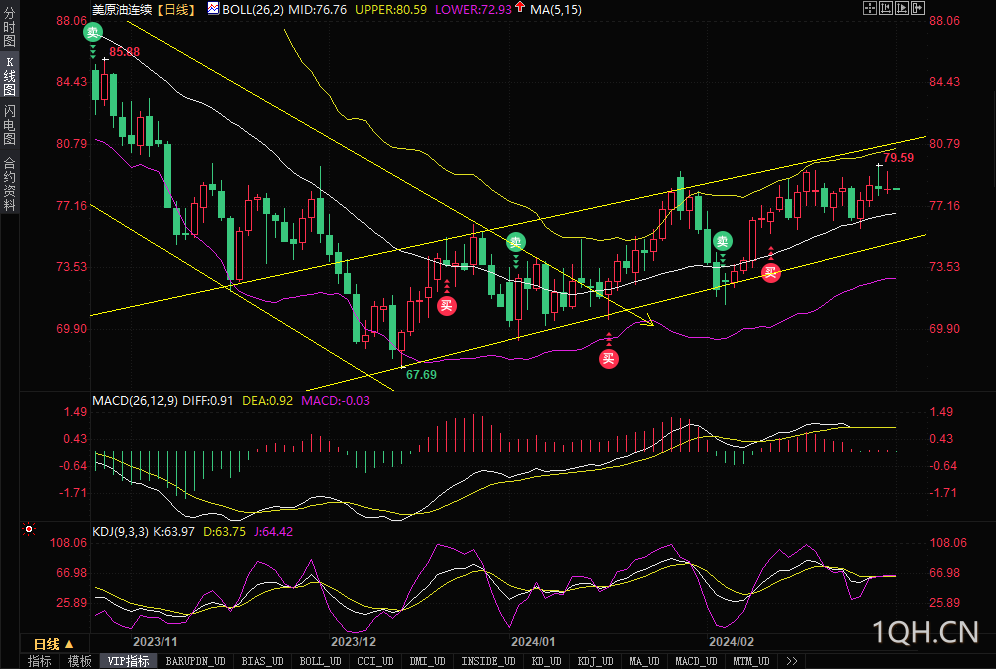Viewport: 996px width, 669px height.
Task: Click the 美原油连续 contract title
Action: (122, 10)
